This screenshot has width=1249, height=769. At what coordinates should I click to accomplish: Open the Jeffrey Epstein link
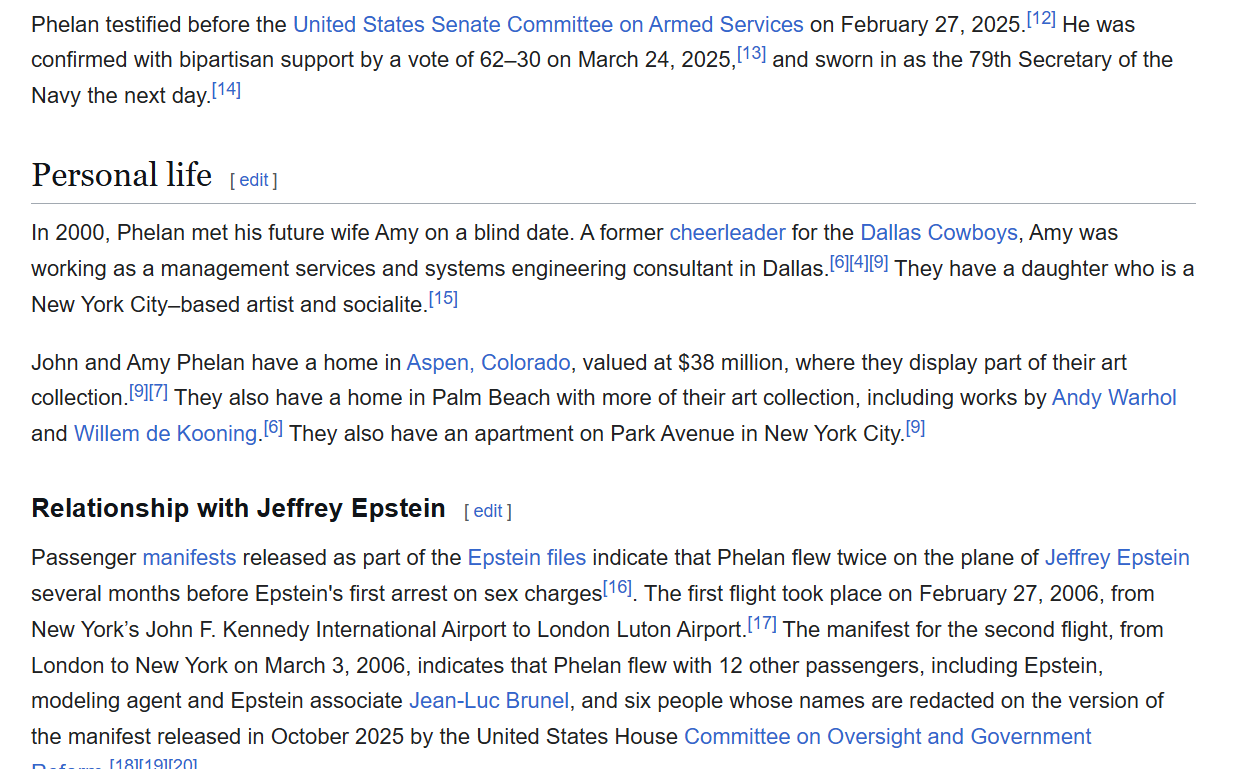pos(1117,558)
